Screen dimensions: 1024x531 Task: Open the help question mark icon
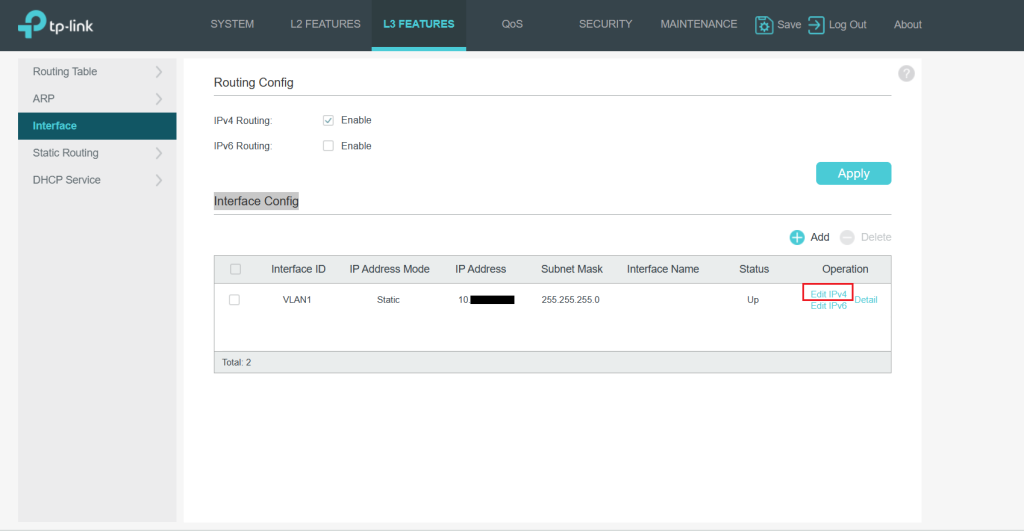[x=906, y=73]
